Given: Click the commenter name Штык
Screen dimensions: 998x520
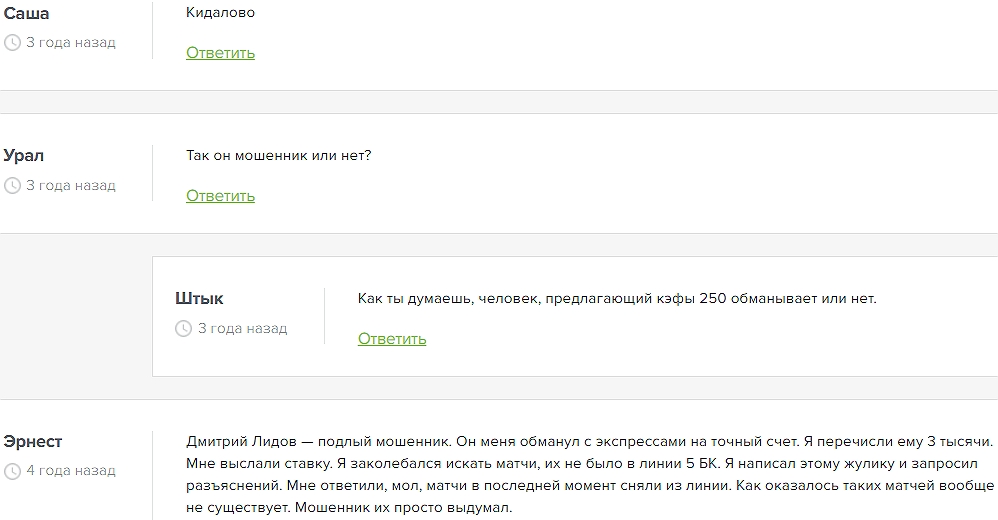Looking at the screenshot, I should point(199,299).
